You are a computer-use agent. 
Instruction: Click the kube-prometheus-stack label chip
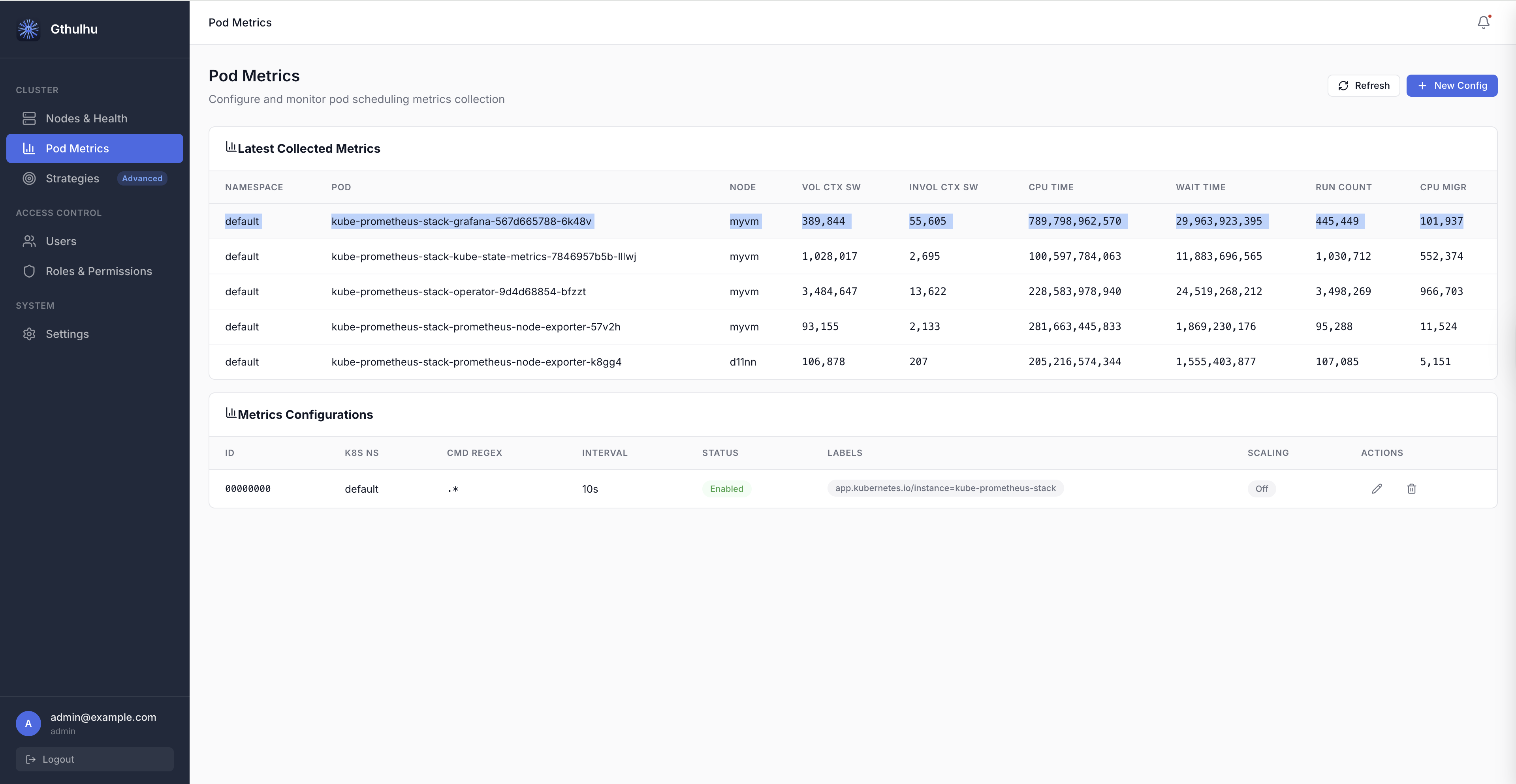(944, 488)
